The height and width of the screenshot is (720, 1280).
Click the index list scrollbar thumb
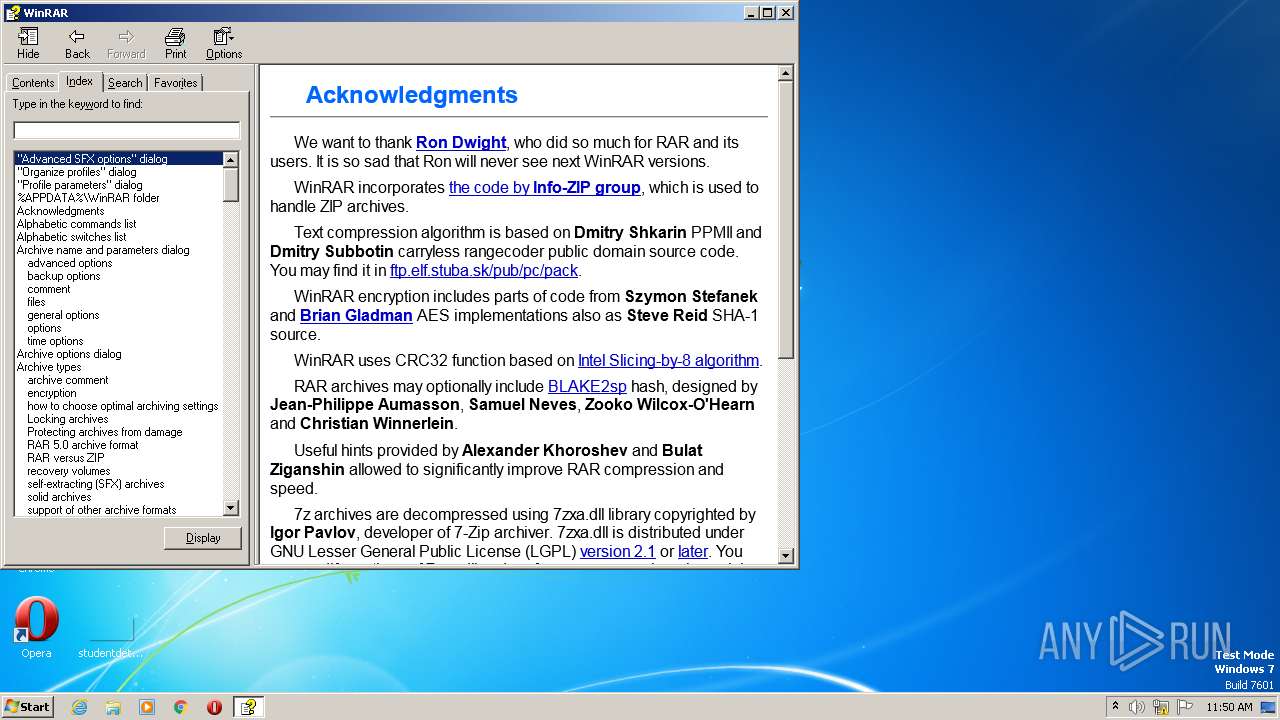click(231, 184)
